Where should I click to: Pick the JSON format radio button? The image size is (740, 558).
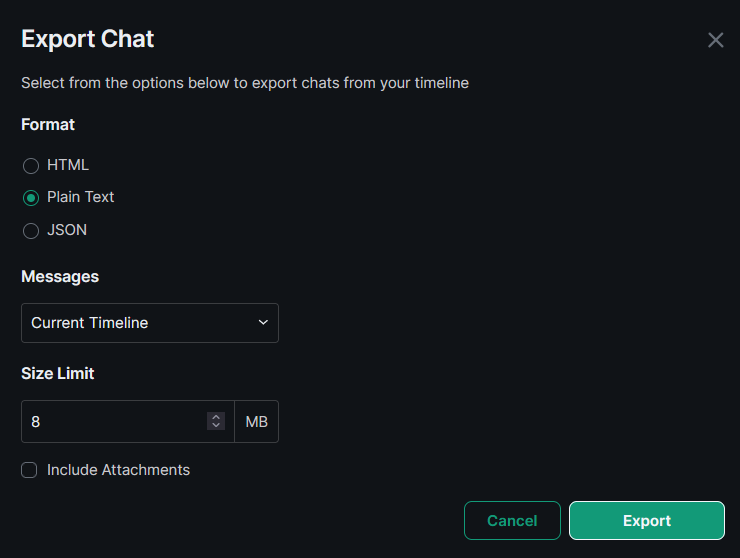(x=31, y=230)
